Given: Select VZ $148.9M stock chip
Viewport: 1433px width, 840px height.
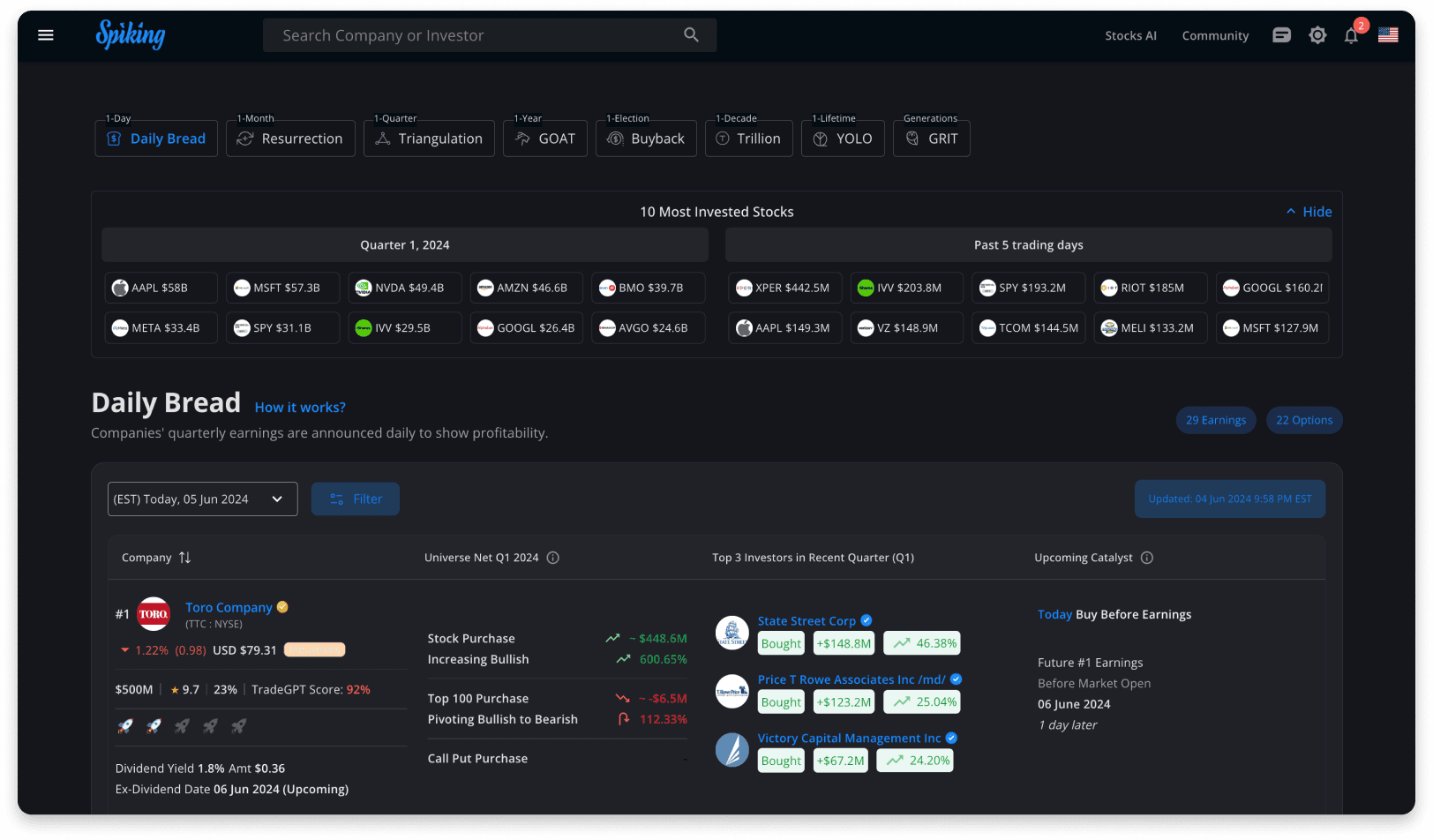Looking at the screenshot, I should coord(906,328).
